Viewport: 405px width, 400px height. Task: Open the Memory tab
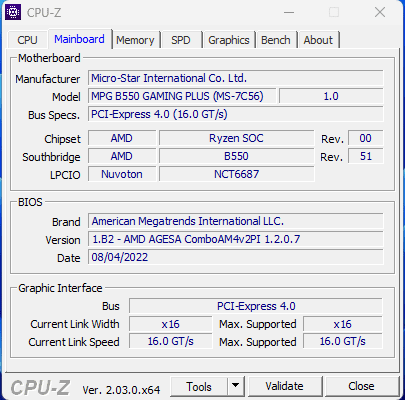coord(135,40)
